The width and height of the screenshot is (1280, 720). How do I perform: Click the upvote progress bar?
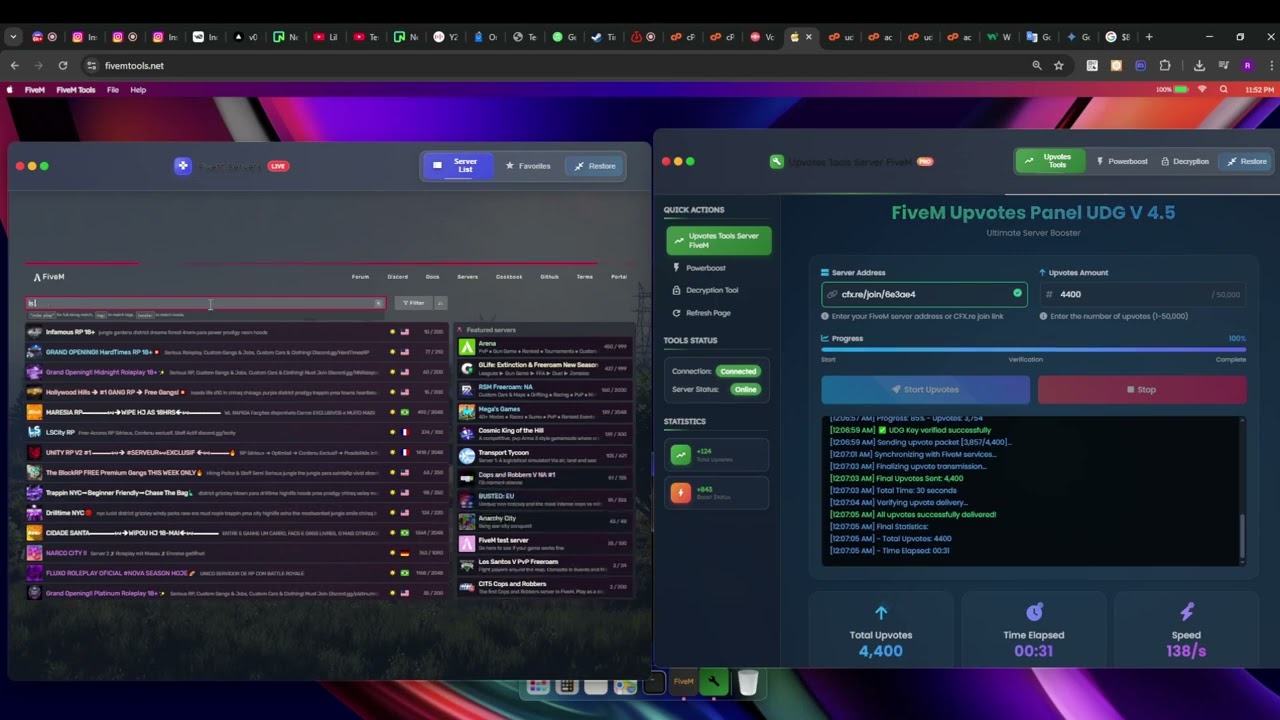point(1033,350)
